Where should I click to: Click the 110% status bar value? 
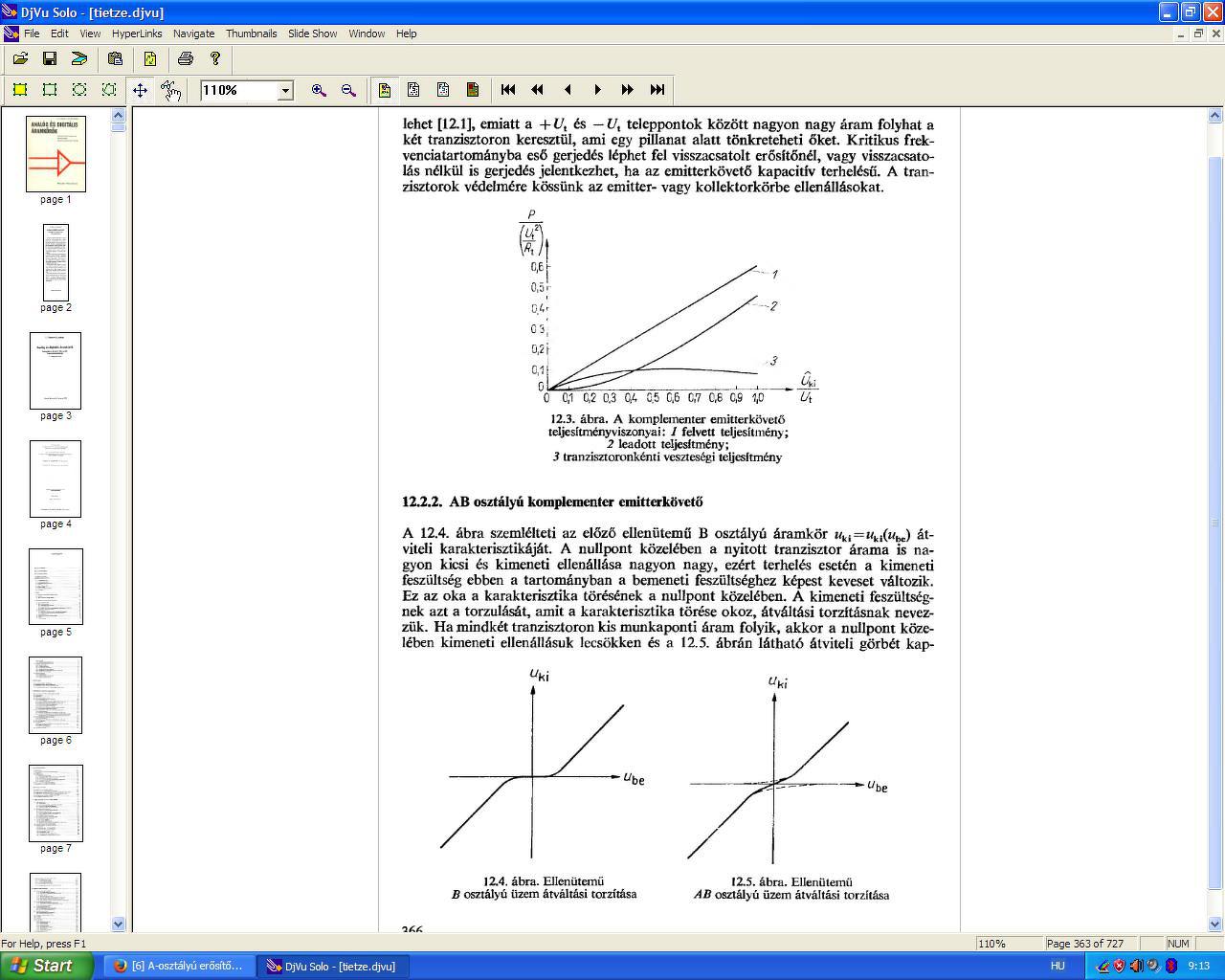coord(991,944)
